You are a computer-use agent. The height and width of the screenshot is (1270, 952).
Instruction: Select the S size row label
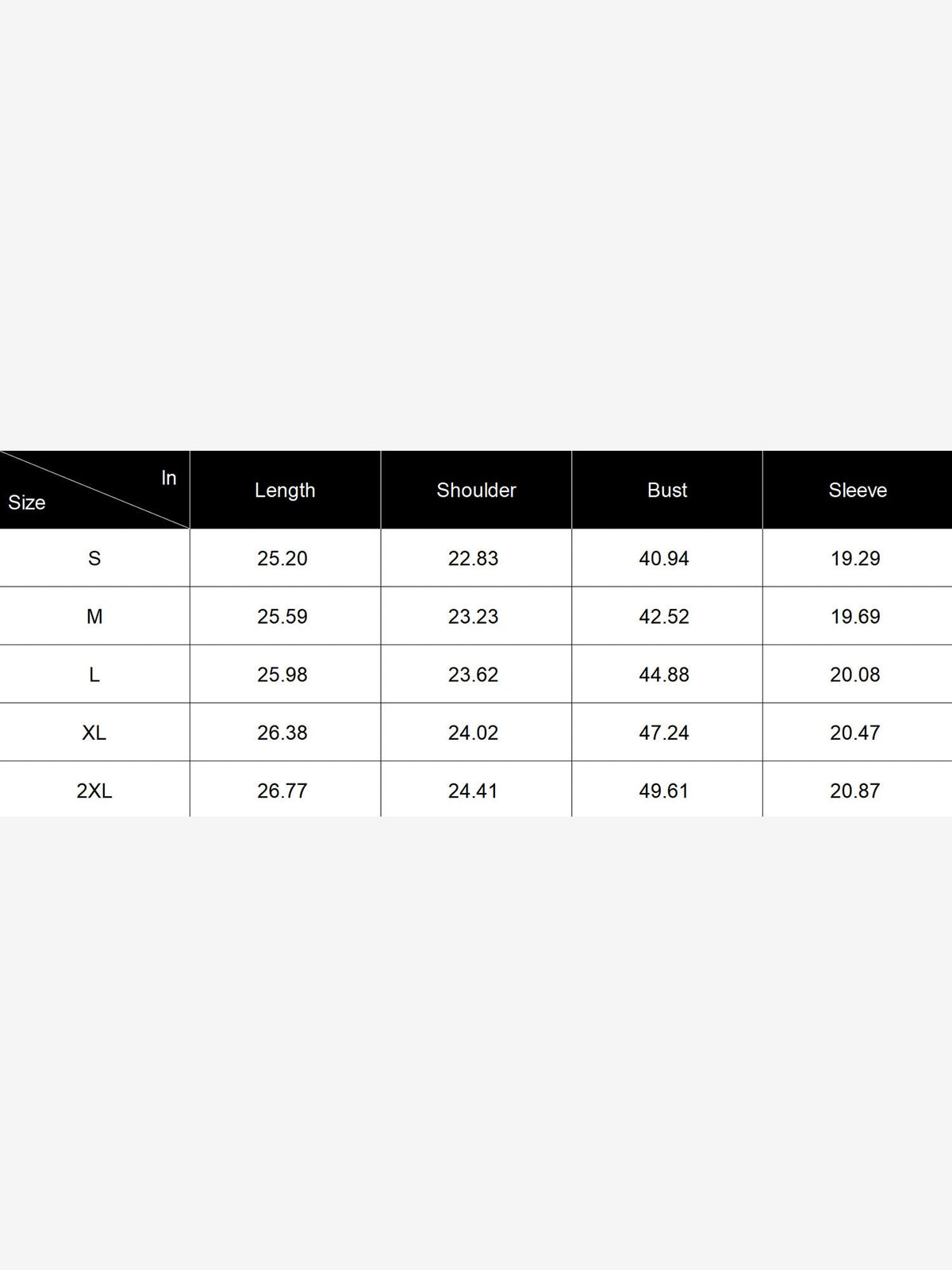click(x=94, y=559)
